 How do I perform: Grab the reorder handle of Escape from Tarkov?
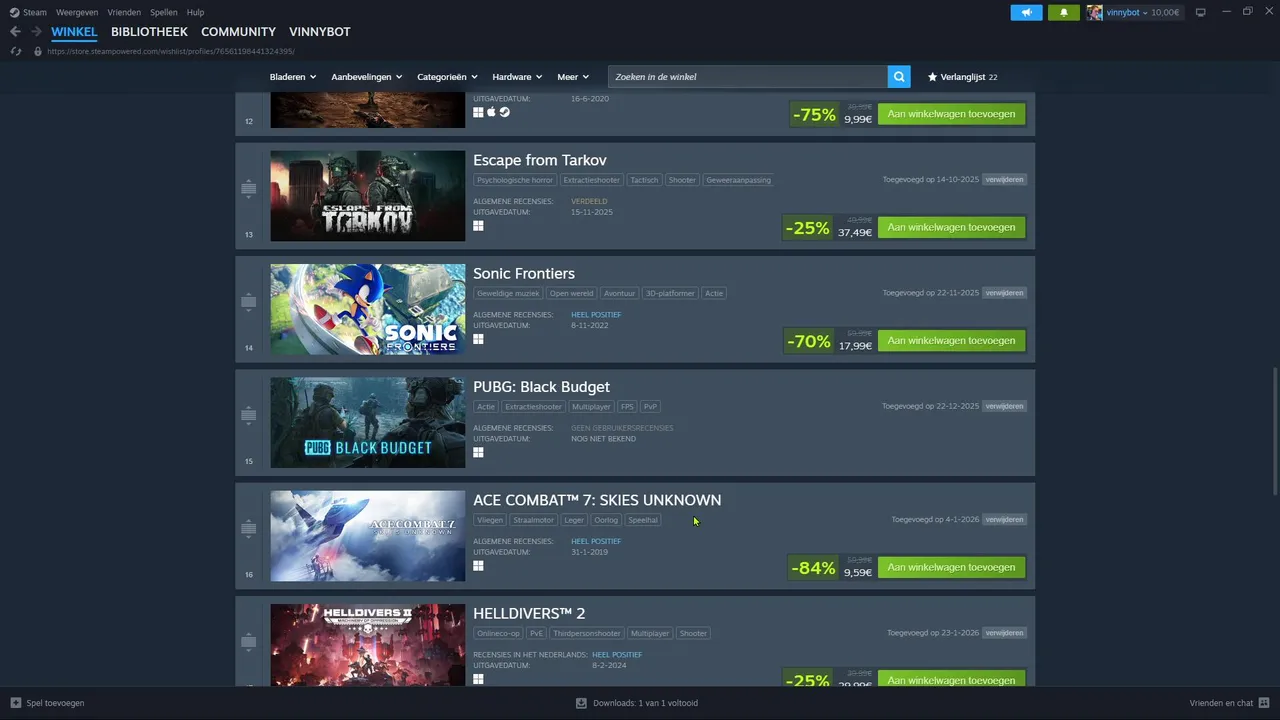[249, 188]
